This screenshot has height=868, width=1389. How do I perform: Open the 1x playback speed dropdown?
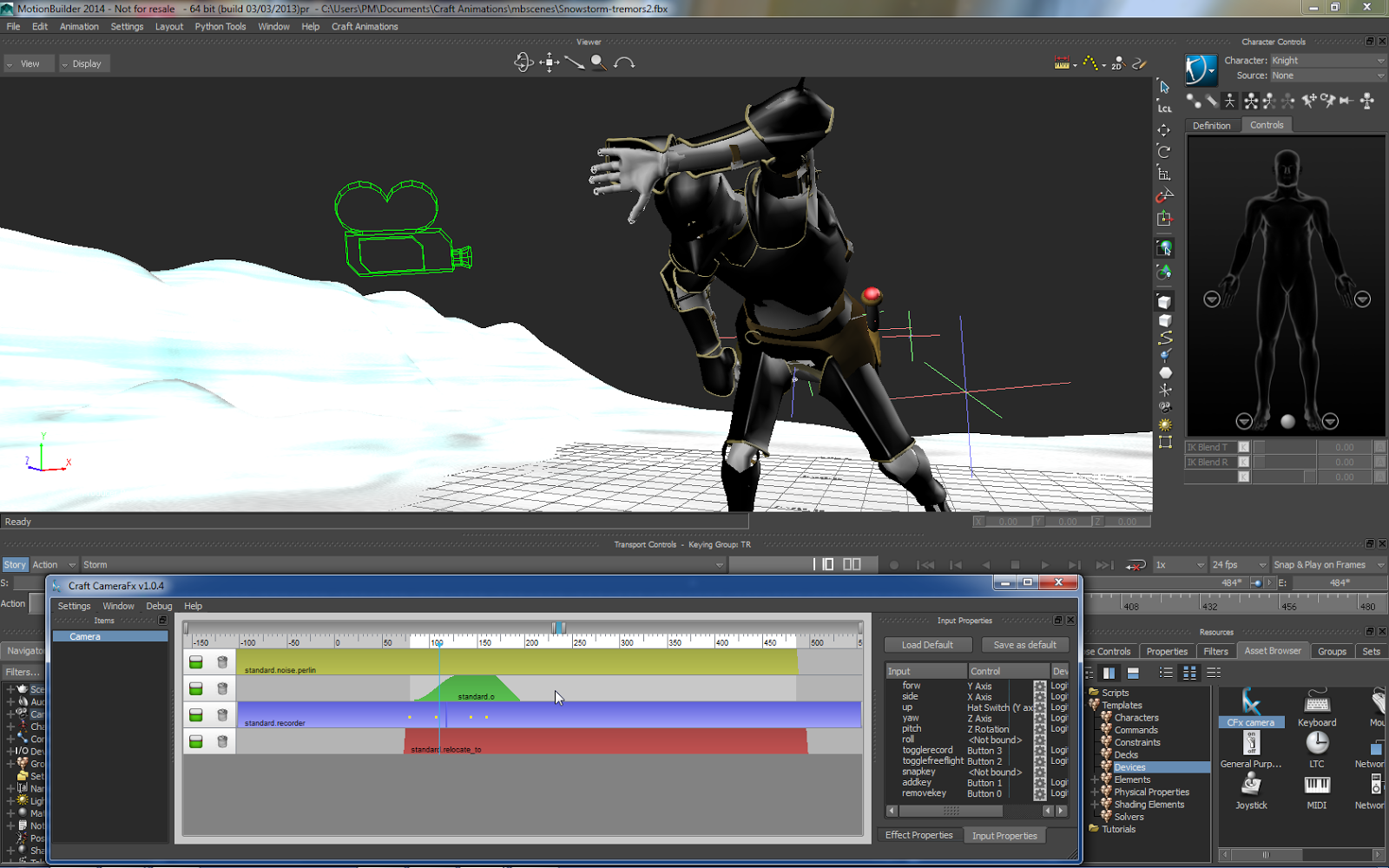[x=1180, y=564]
